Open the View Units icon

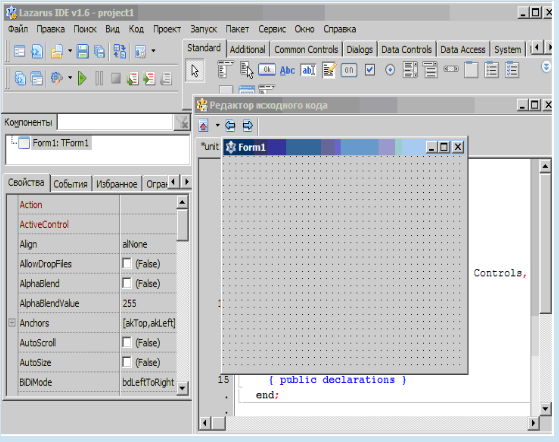[20, 78]
